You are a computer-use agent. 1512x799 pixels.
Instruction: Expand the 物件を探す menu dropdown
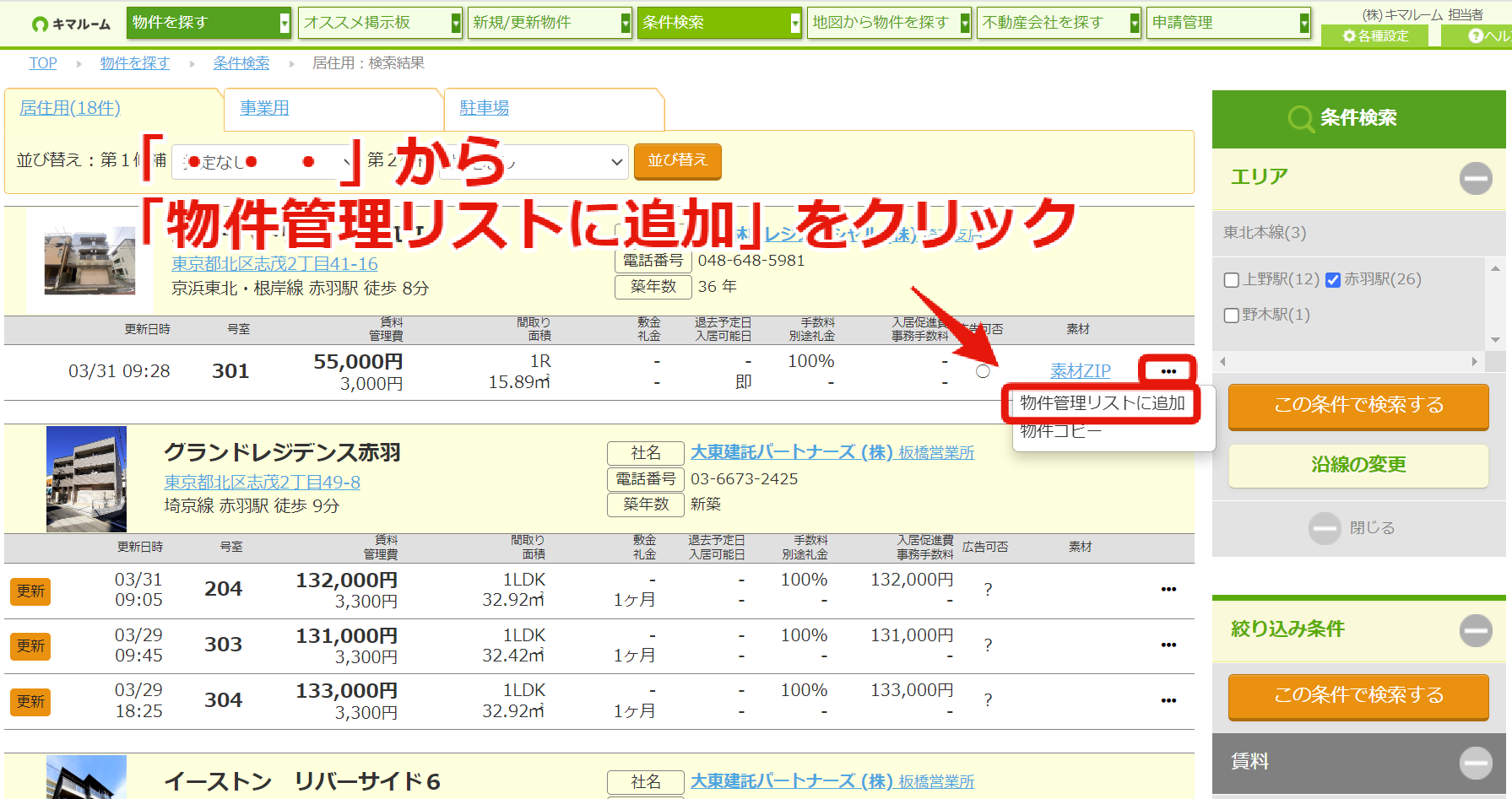tap(285, 23)
